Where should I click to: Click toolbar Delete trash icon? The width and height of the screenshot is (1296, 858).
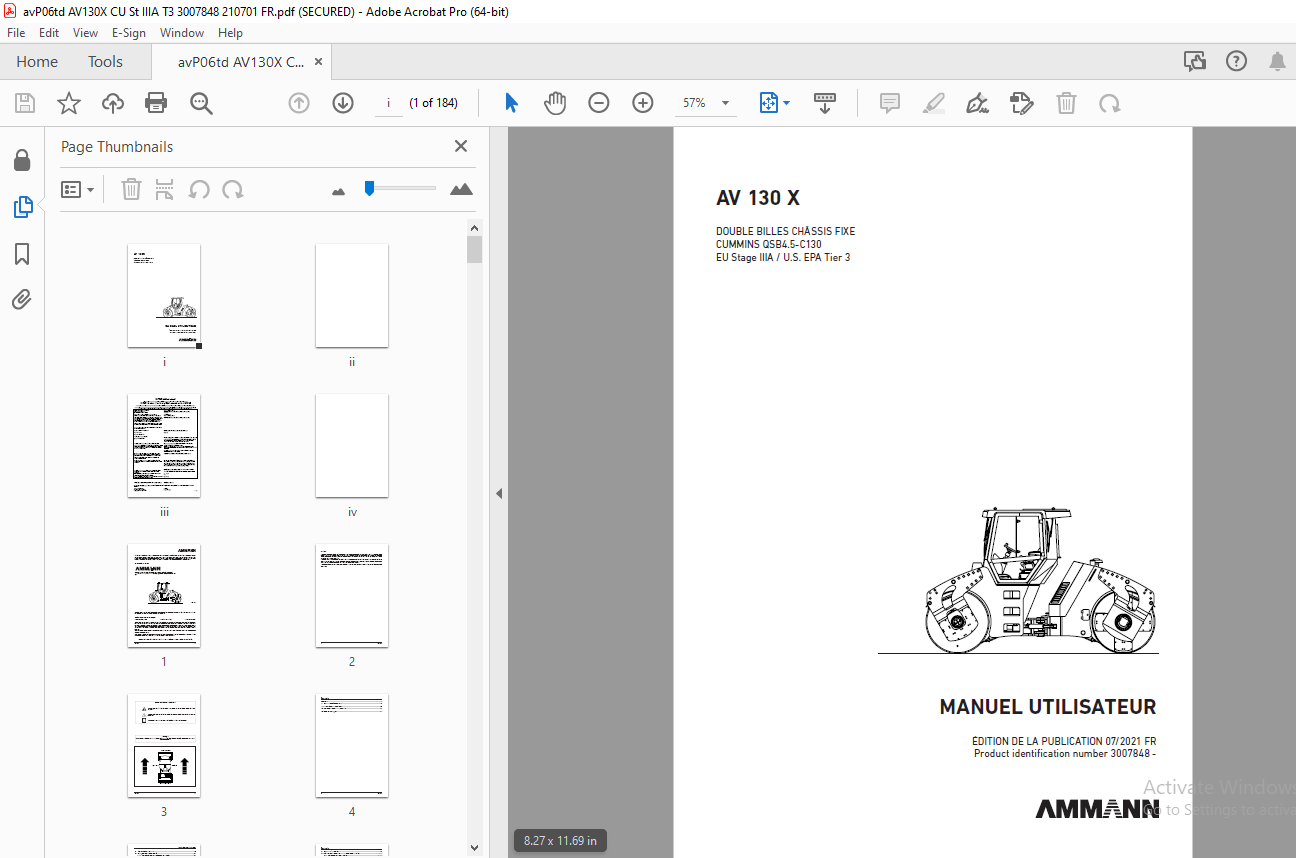(x=1067, y=103)
